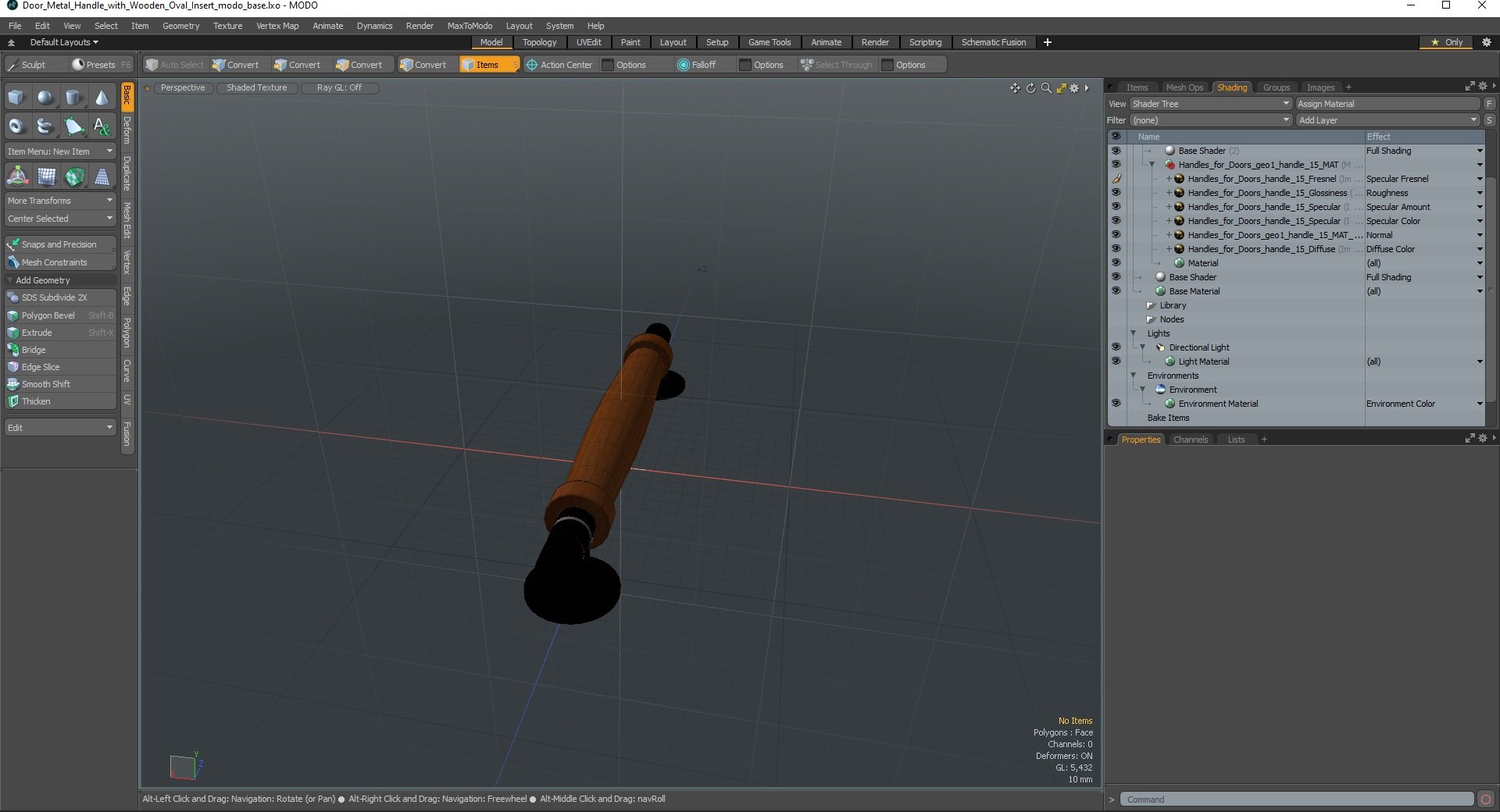
Task: Switch to the Channels tab
Action: 1190,440
